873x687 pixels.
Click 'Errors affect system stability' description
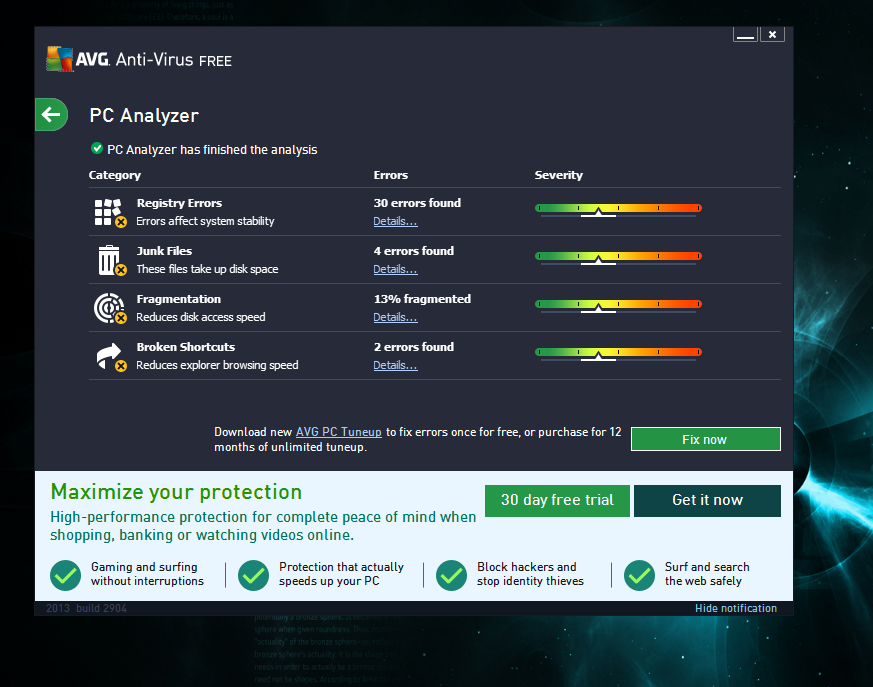205,221
